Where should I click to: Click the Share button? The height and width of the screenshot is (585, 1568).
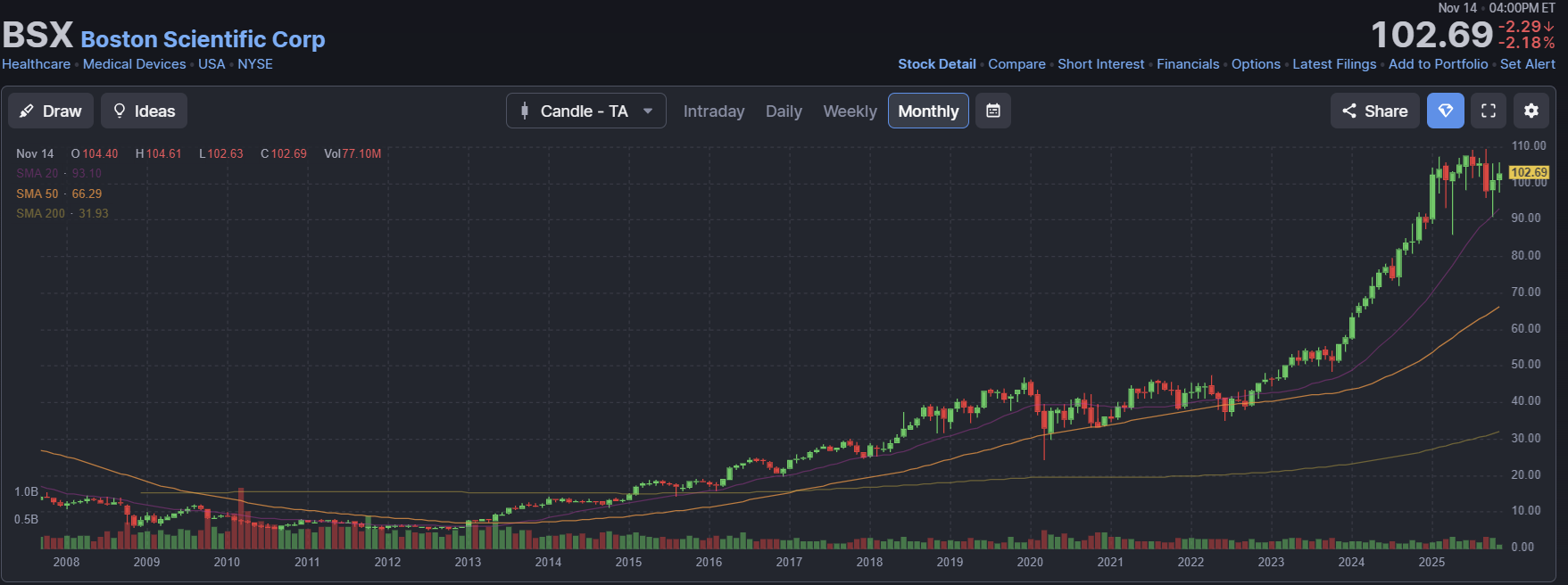click(x=1375, y=111)
